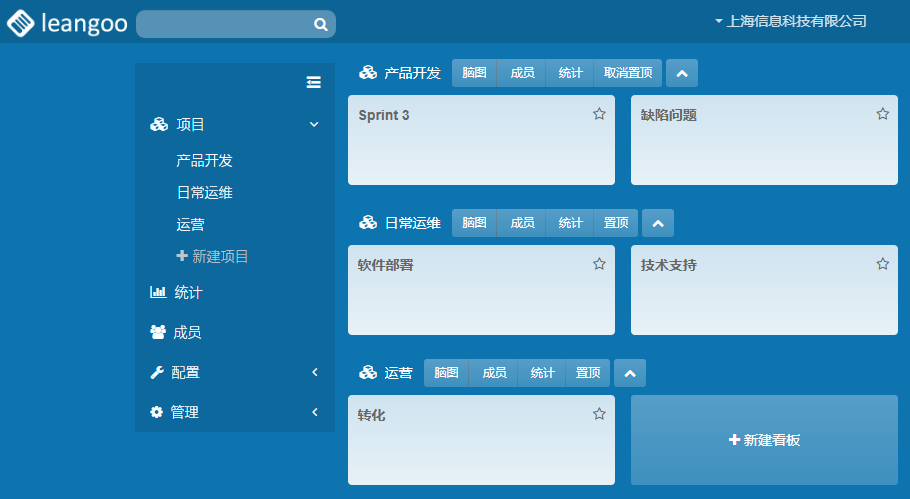Click 新建看板 to create a board

point(764,440)
